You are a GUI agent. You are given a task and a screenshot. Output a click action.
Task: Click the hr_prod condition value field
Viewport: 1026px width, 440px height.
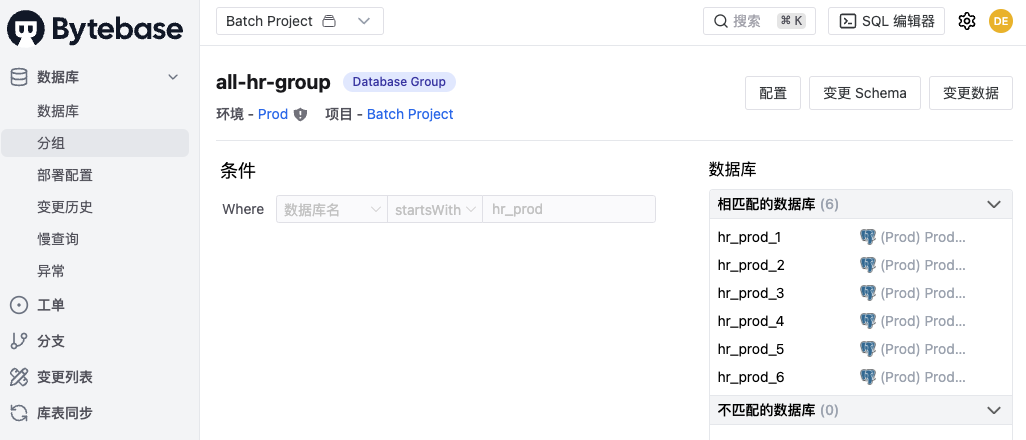568,209
